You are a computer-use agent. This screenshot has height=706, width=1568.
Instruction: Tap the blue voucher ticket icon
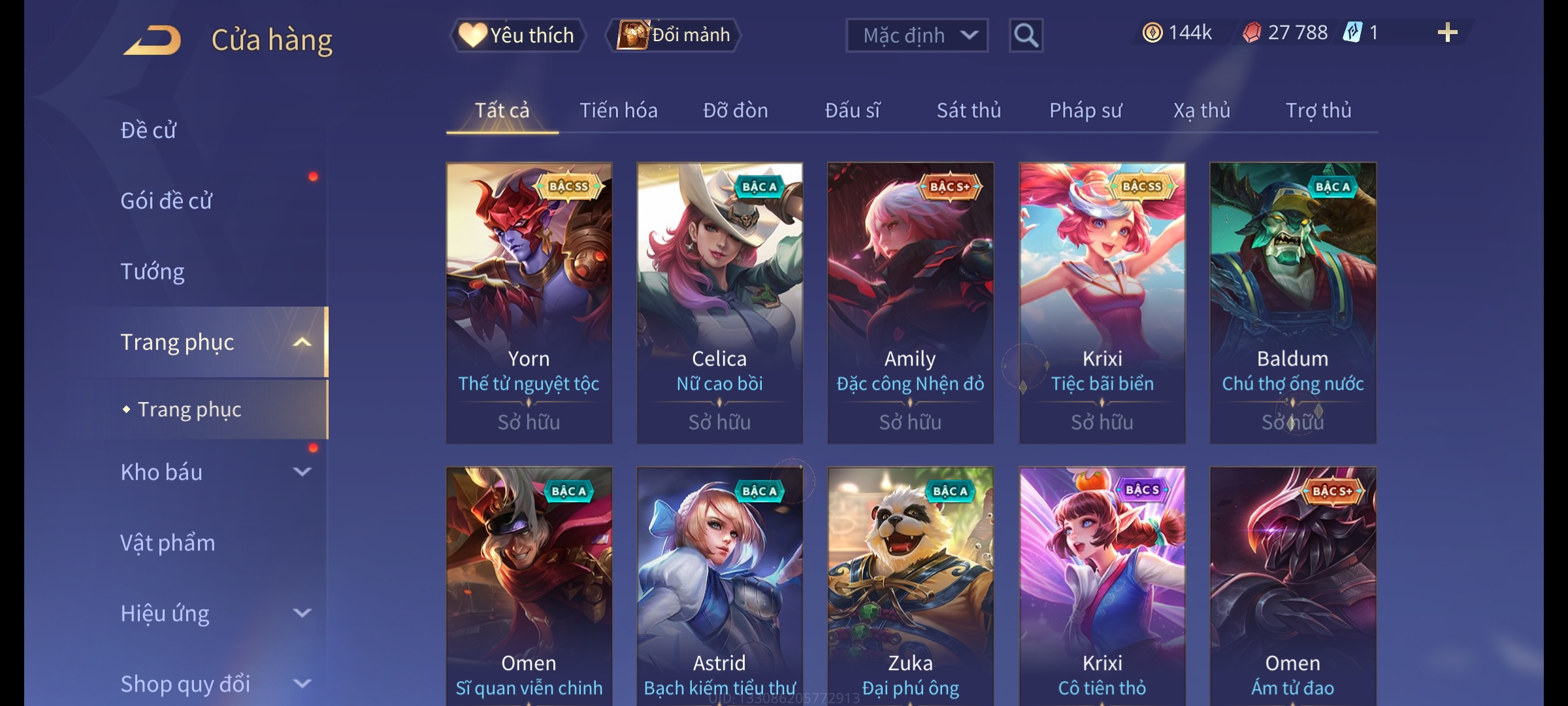pyautogui.click(x=1352, y=33)
